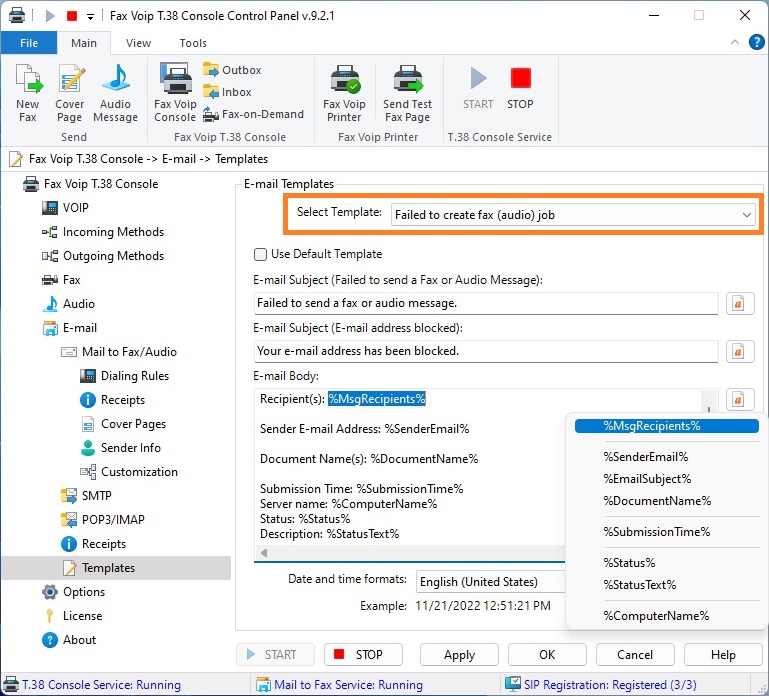This screenshot has width=769, height=696.
Task: Select About in the tree
Action: click(70, 640)
